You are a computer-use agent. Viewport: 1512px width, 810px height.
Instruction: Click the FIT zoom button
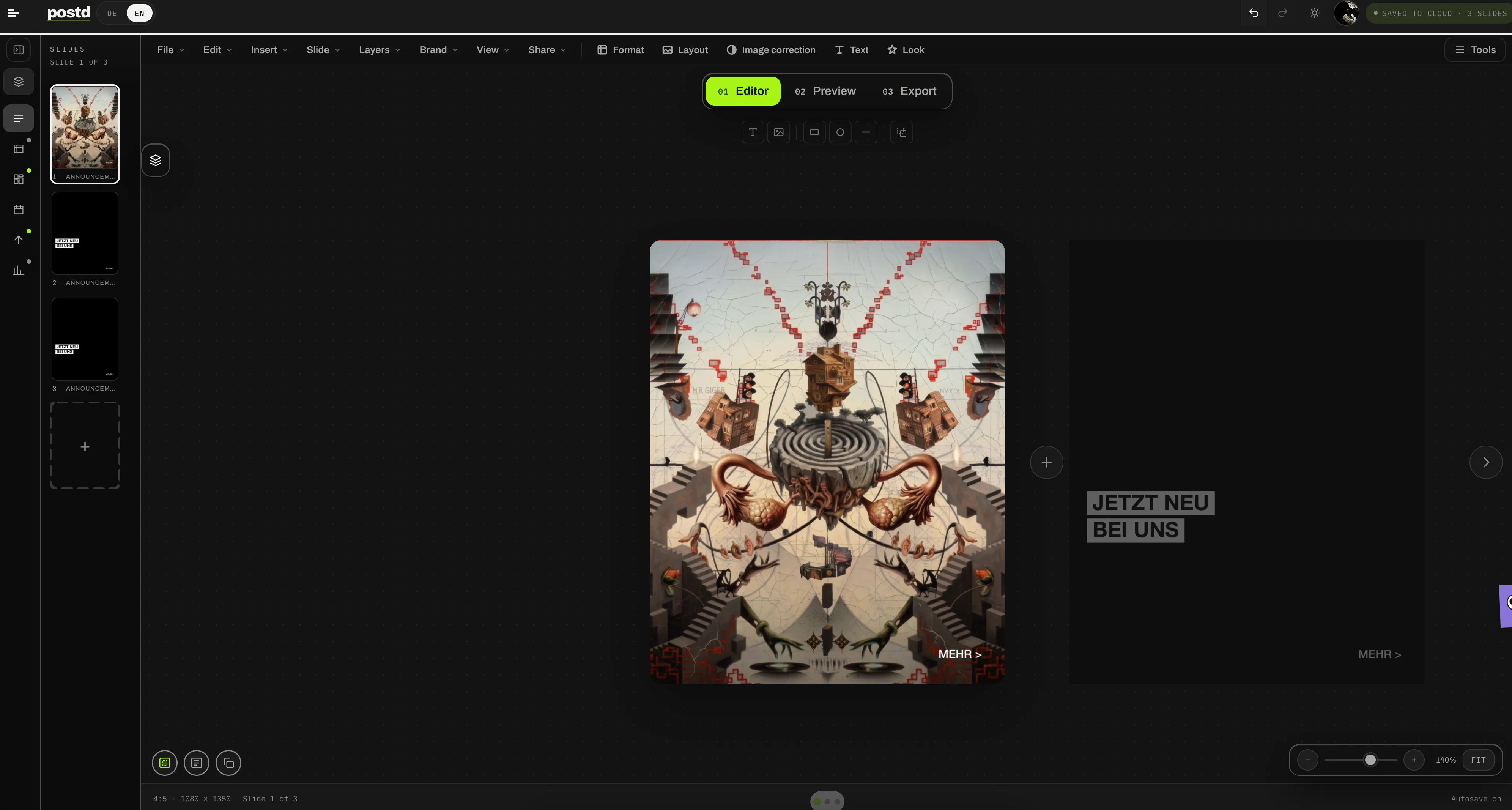click(1478, 760)
